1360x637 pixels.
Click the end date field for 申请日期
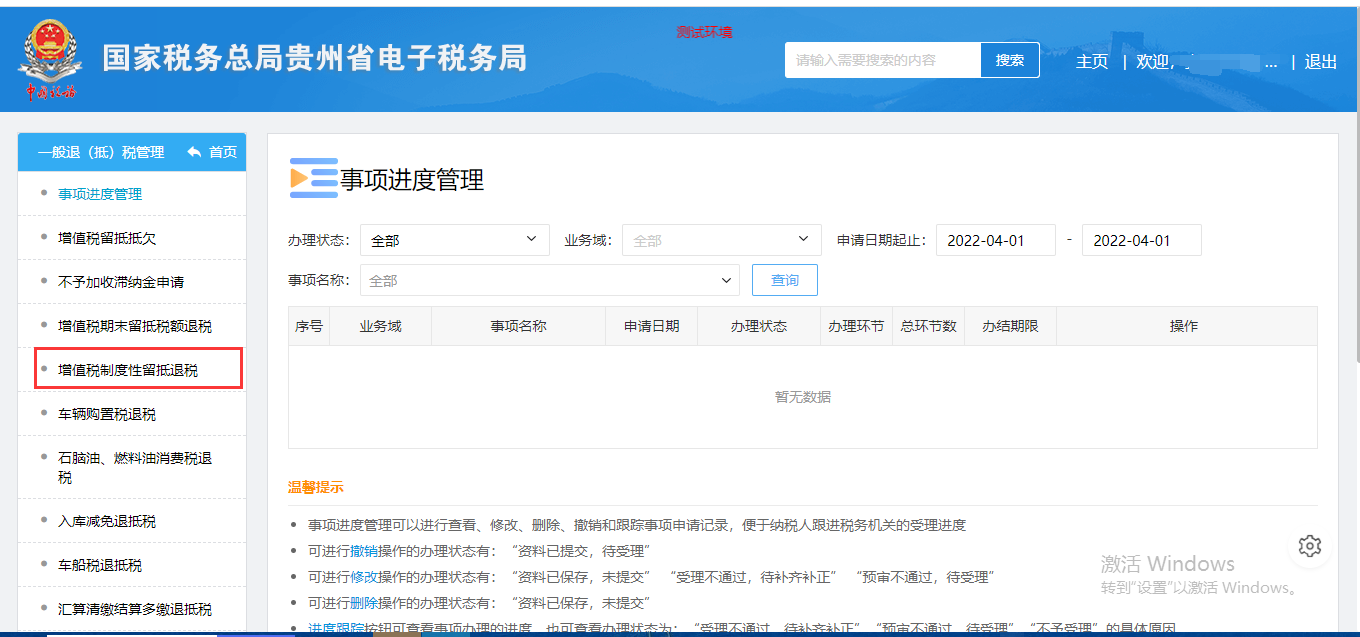(1141, 241)
